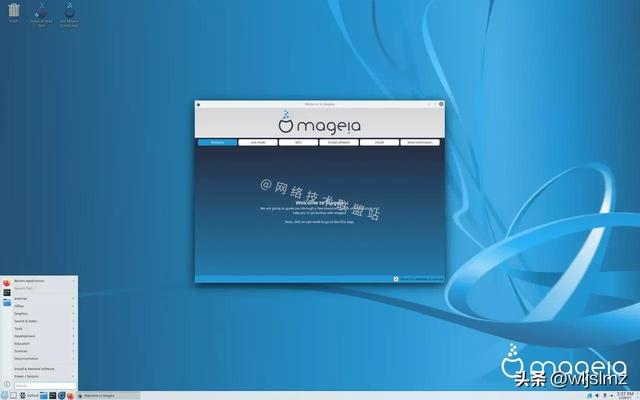This screenshot has width=640, height=400.
Task: Click the round icon beside the menu search field
Action: pyautogui.click(x=7, y=384)
